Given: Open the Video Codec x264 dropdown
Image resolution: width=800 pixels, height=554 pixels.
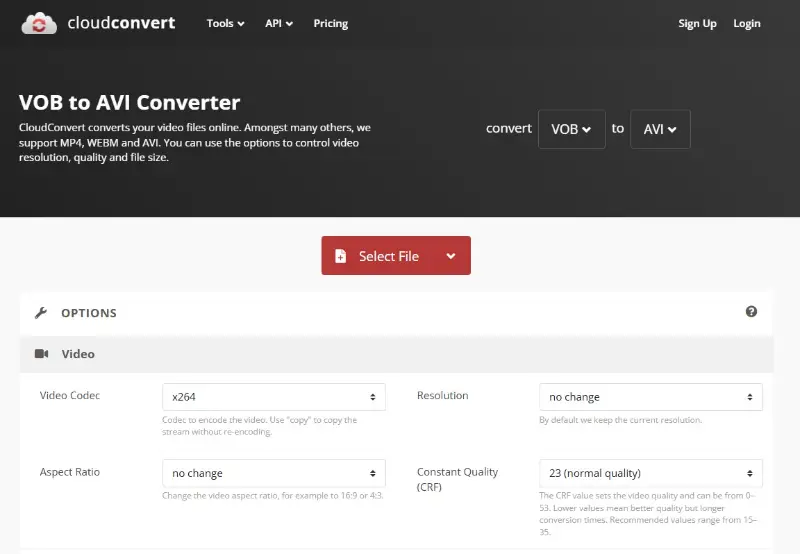Looking at the screenshot, I should click(x=274, y=397).
